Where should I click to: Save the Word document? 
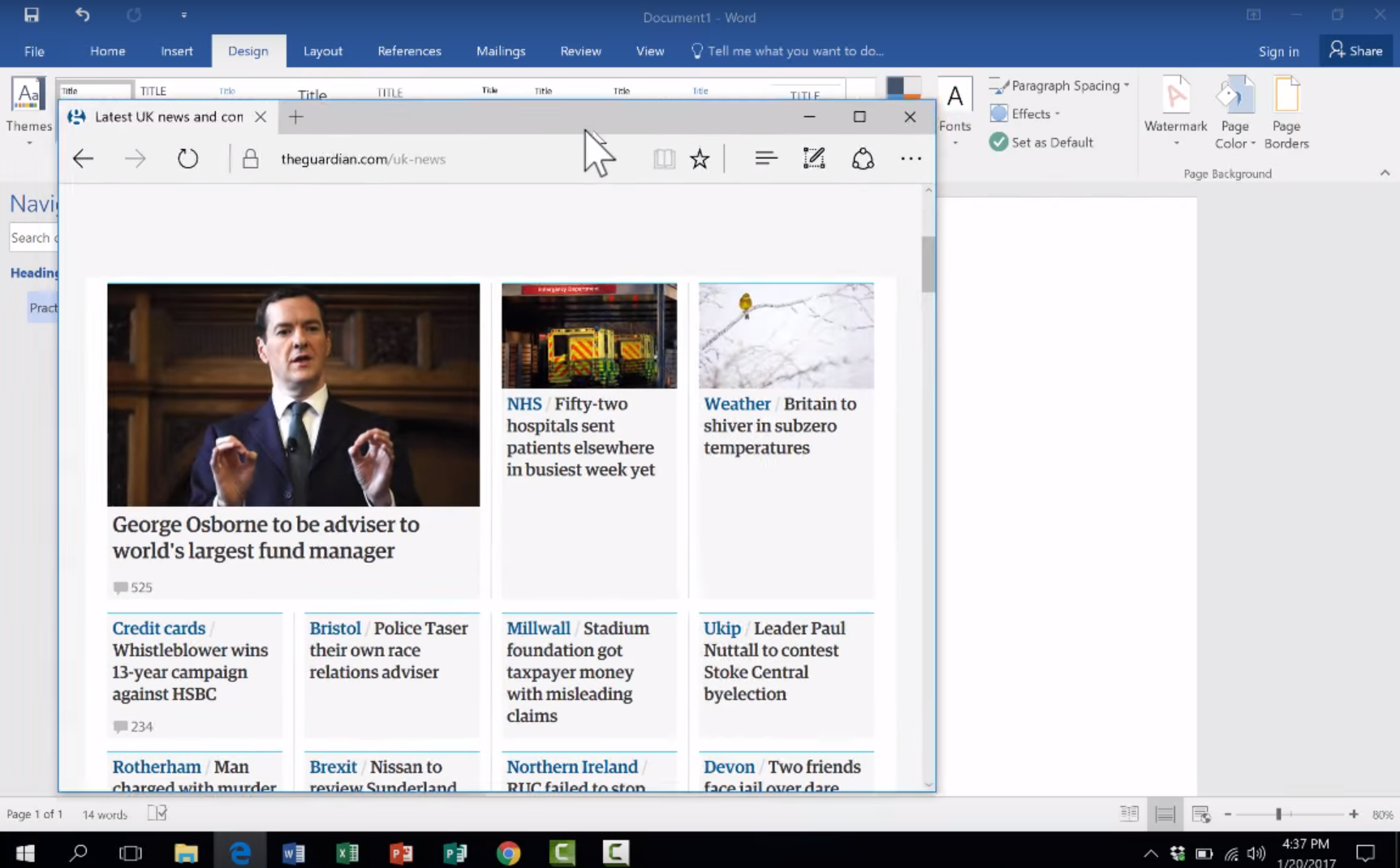tap(31, 15)
